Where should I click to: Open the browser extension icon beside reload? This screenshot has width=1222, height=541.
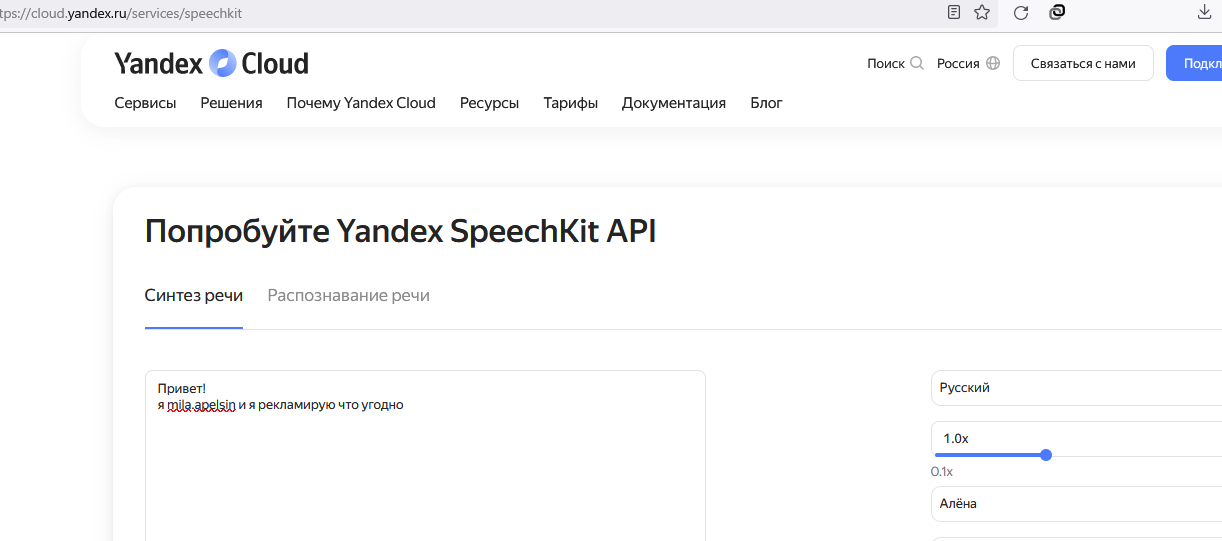pos(1057,12)
